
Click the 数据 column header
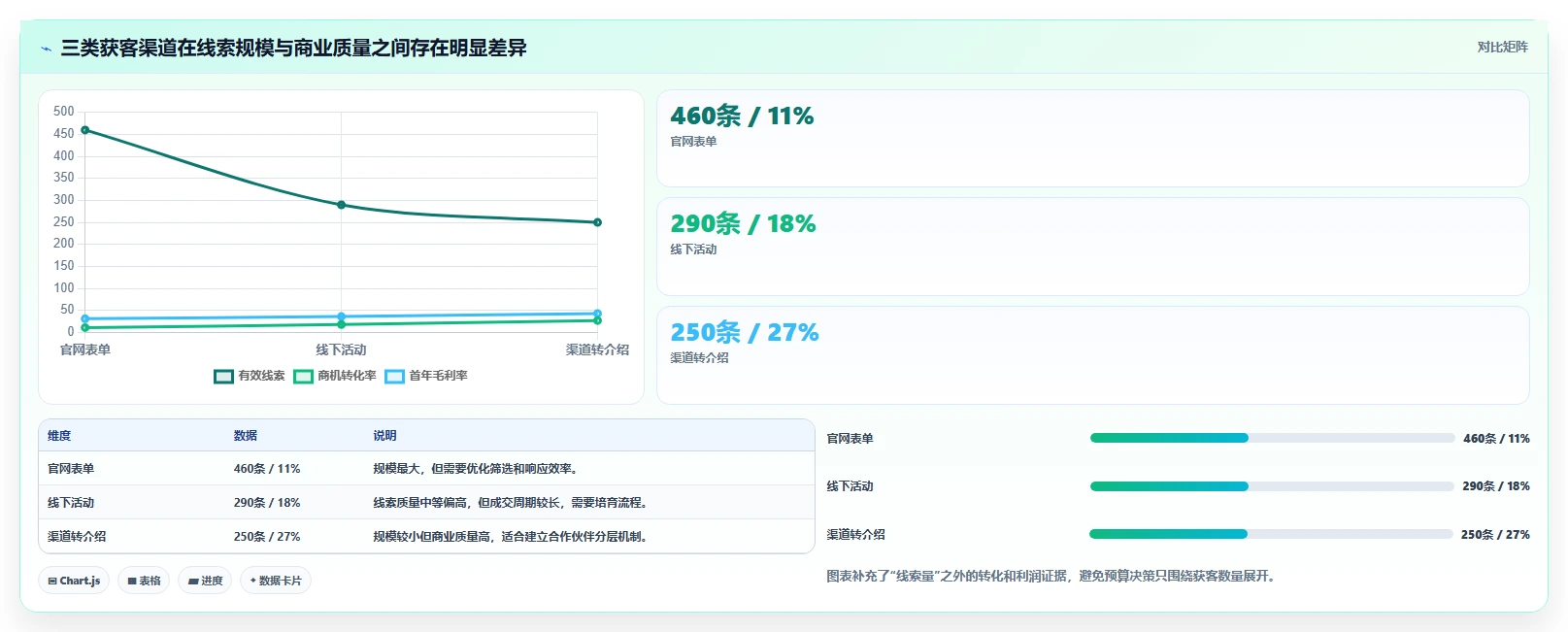[x=246, y=436]
